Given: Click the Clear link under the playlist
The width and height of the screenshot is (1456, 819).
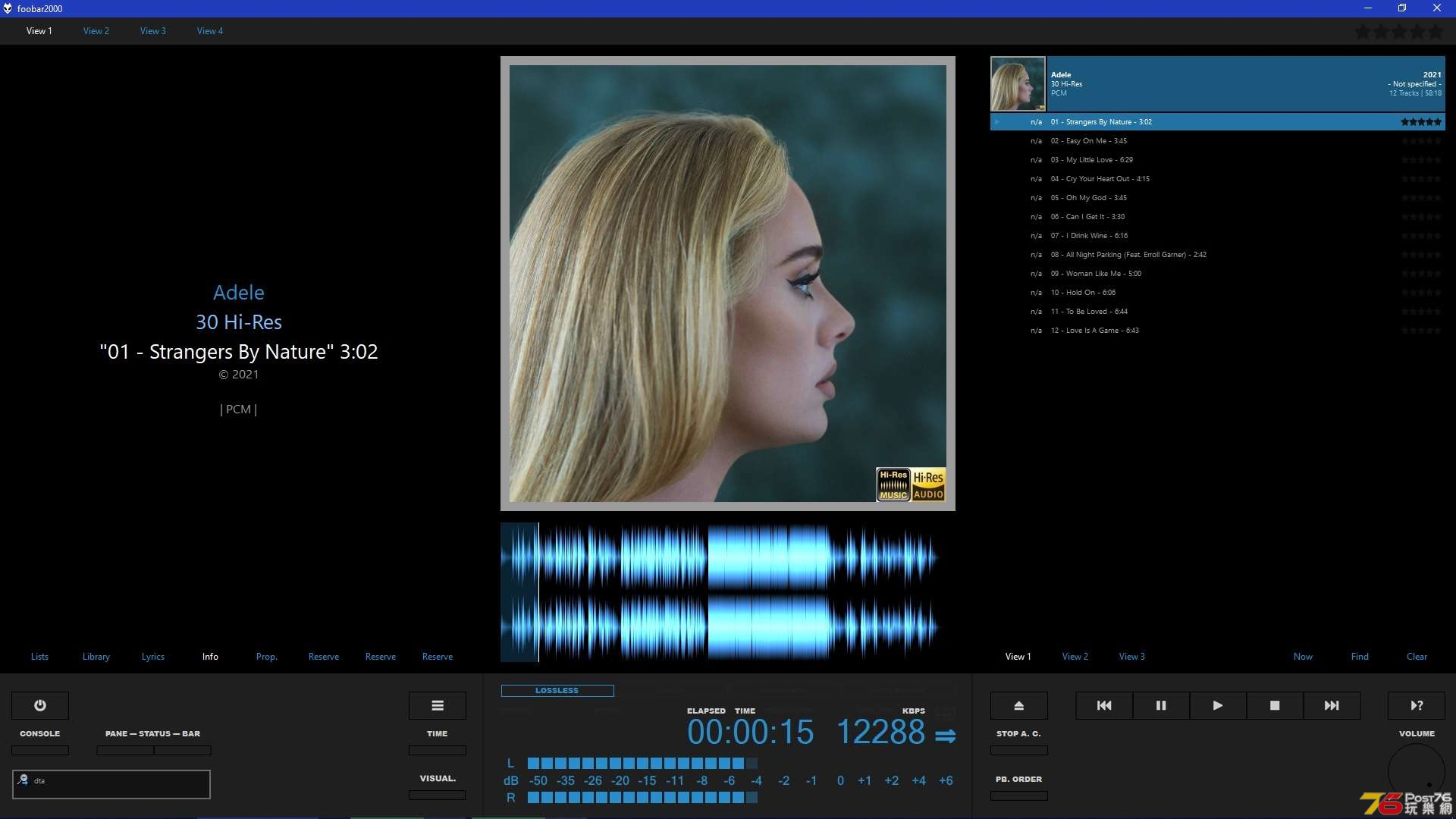Looking at the screenshot, I should pos(1417,657).
